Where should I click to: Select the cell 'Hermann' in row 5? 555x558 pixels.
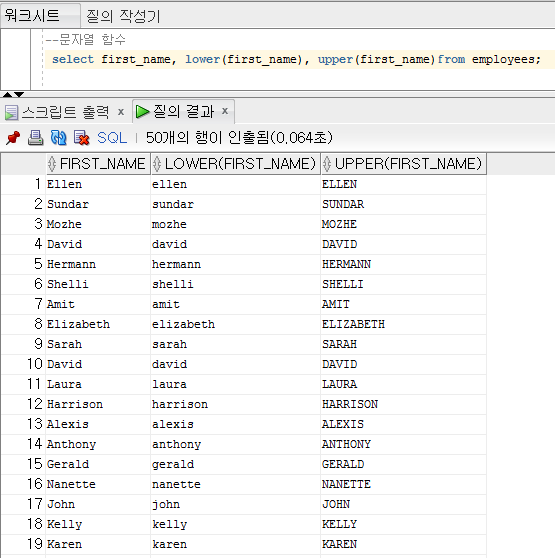coord(98,264)
